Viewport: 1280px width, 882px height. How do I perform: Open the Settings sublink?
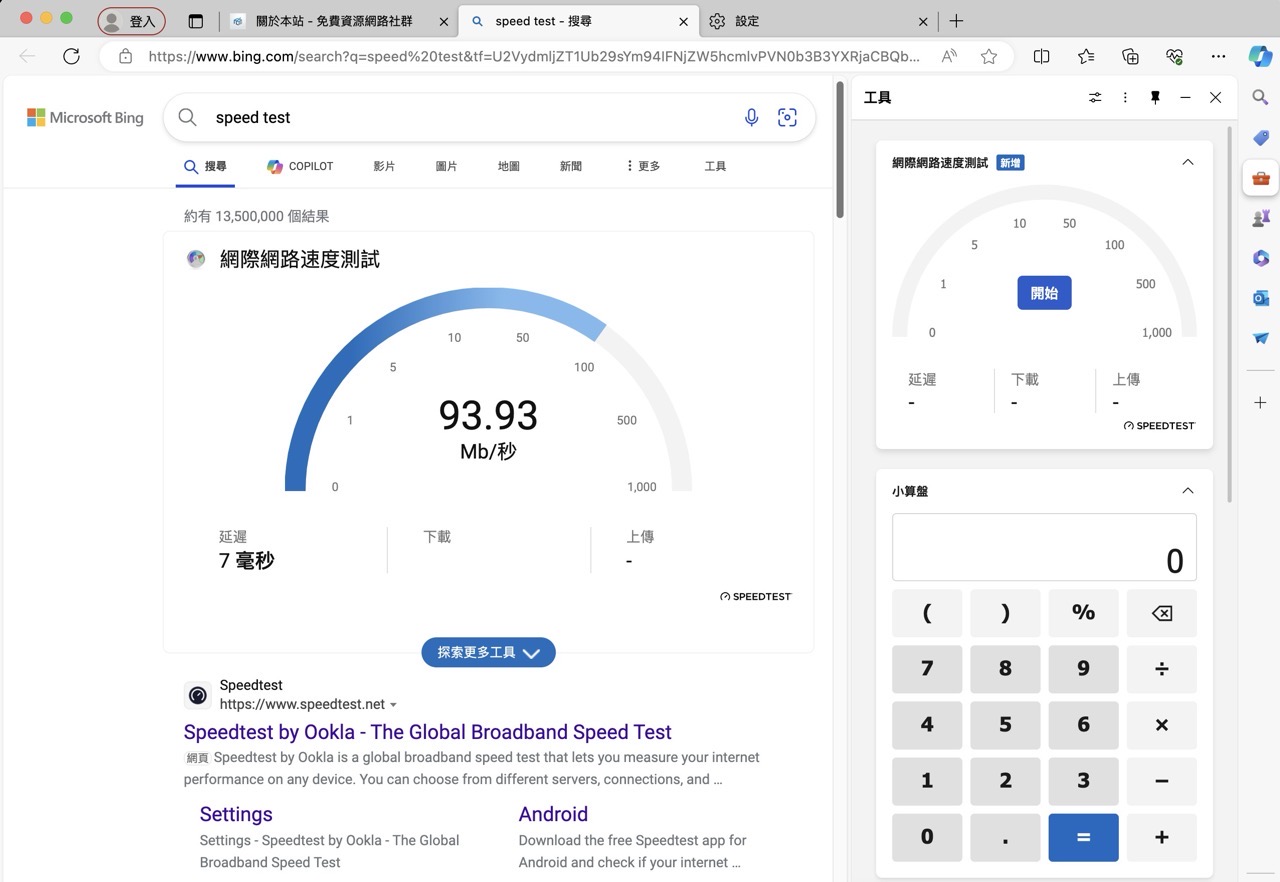[236, 814]
